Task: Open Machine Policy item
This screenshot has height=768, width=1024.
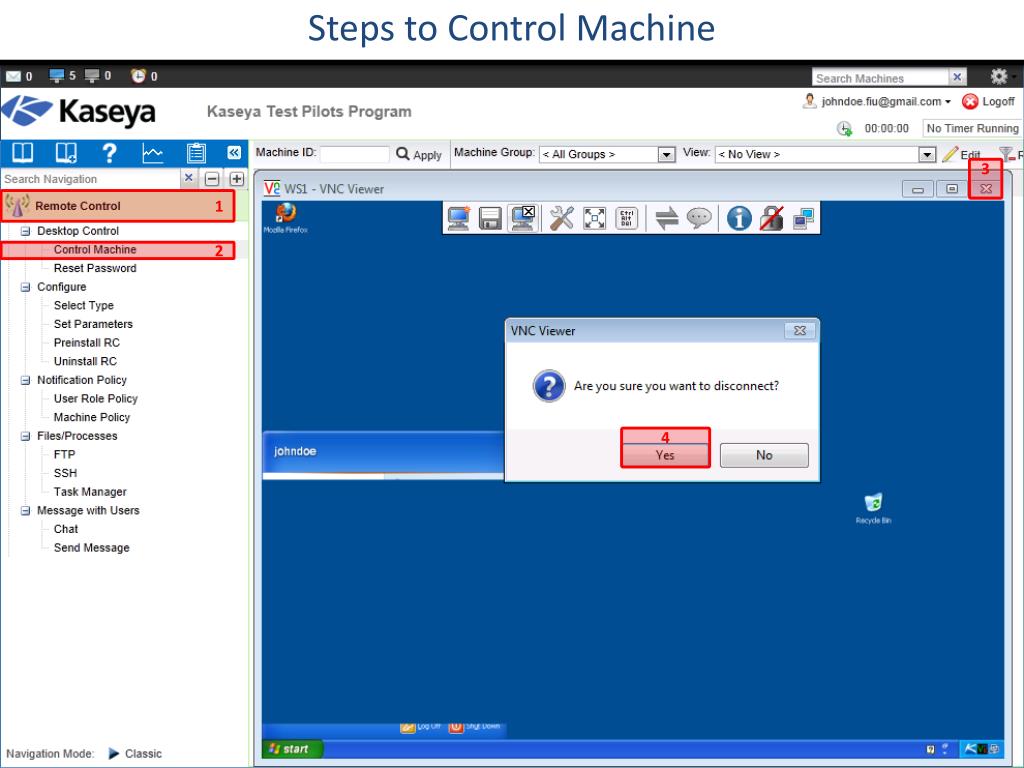Action: coord(91,417)
